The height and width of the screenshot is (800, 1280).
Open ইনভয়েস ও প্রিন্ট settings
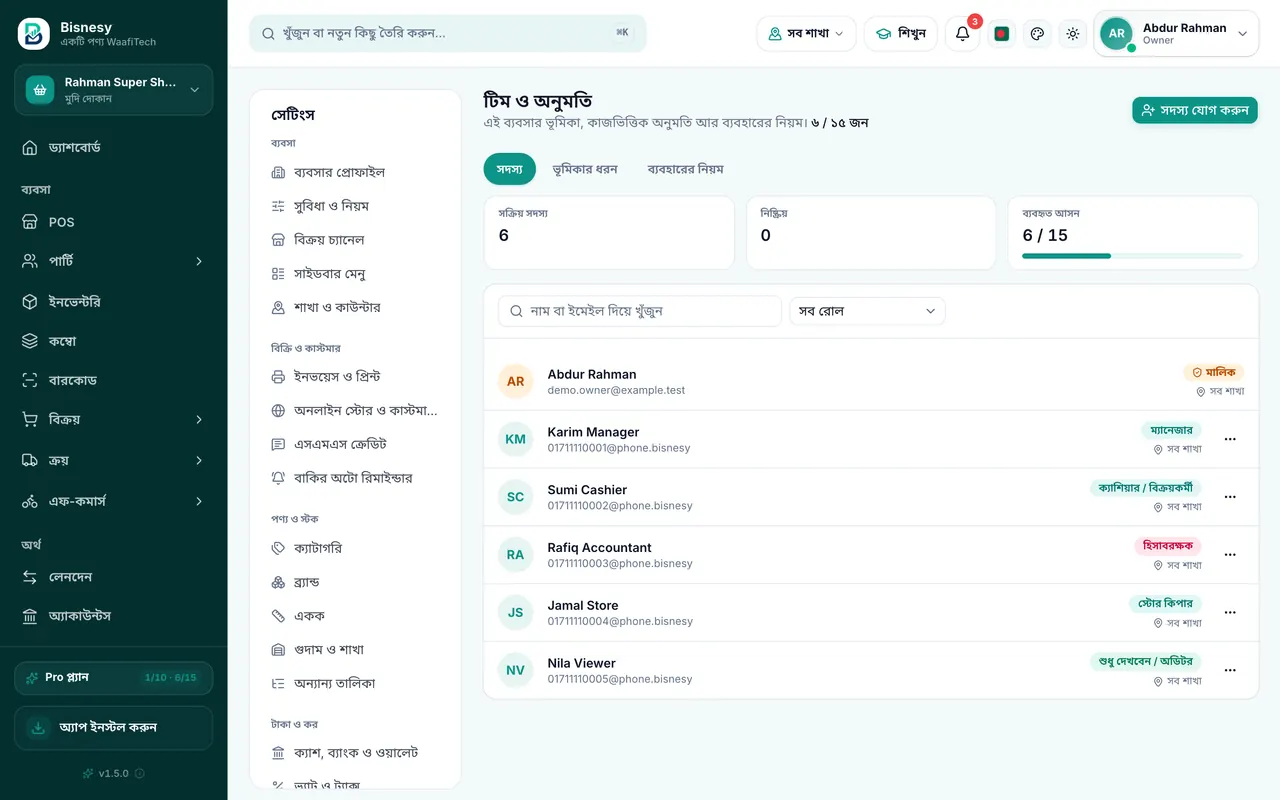tap(355, 377)
